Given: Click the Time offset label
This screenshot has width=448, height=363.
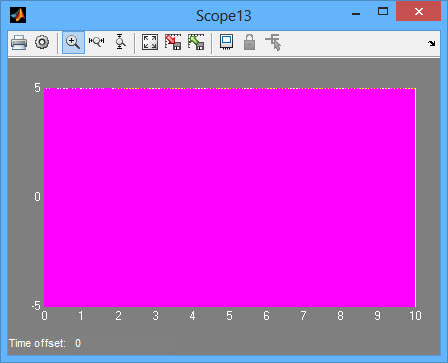Looking at the screenshot, I should pos(37,343).
